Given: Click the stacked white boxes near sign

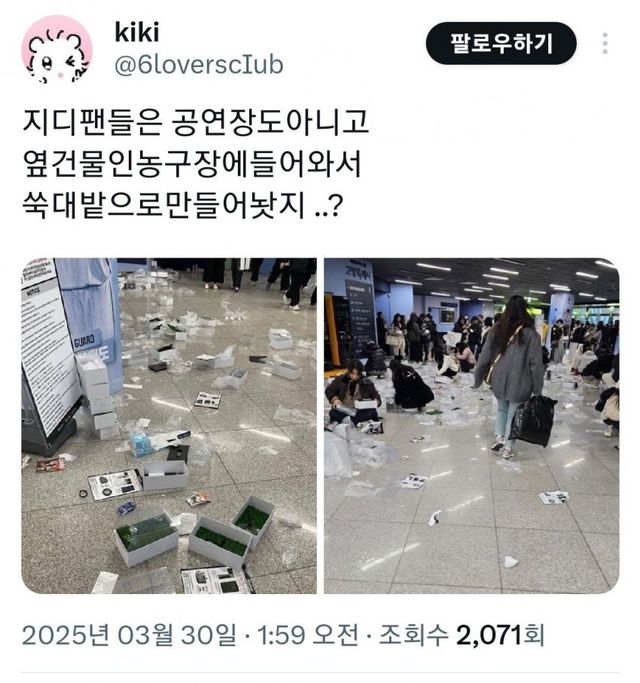Looking at the screenshot, I should pos(97,395).
